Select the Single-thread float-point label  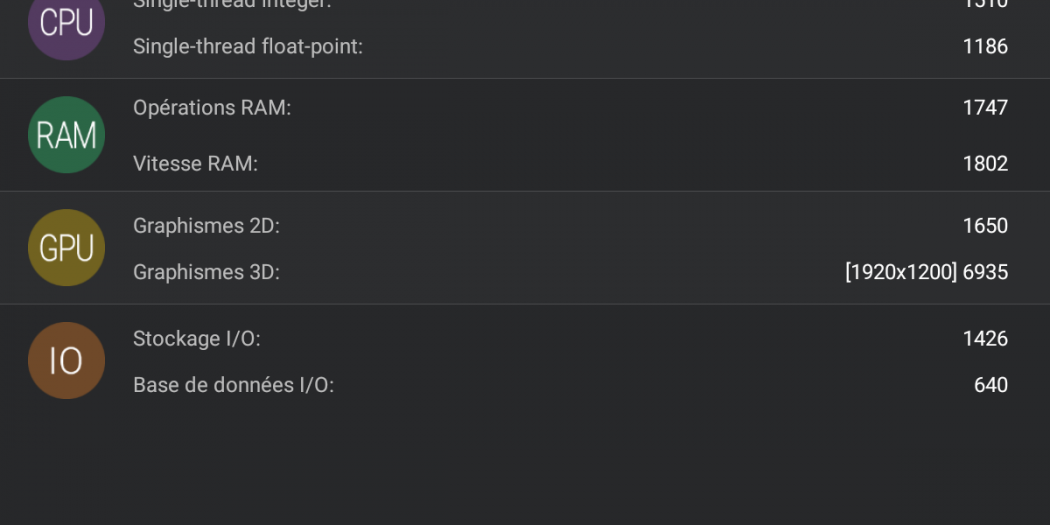point(247,46)
